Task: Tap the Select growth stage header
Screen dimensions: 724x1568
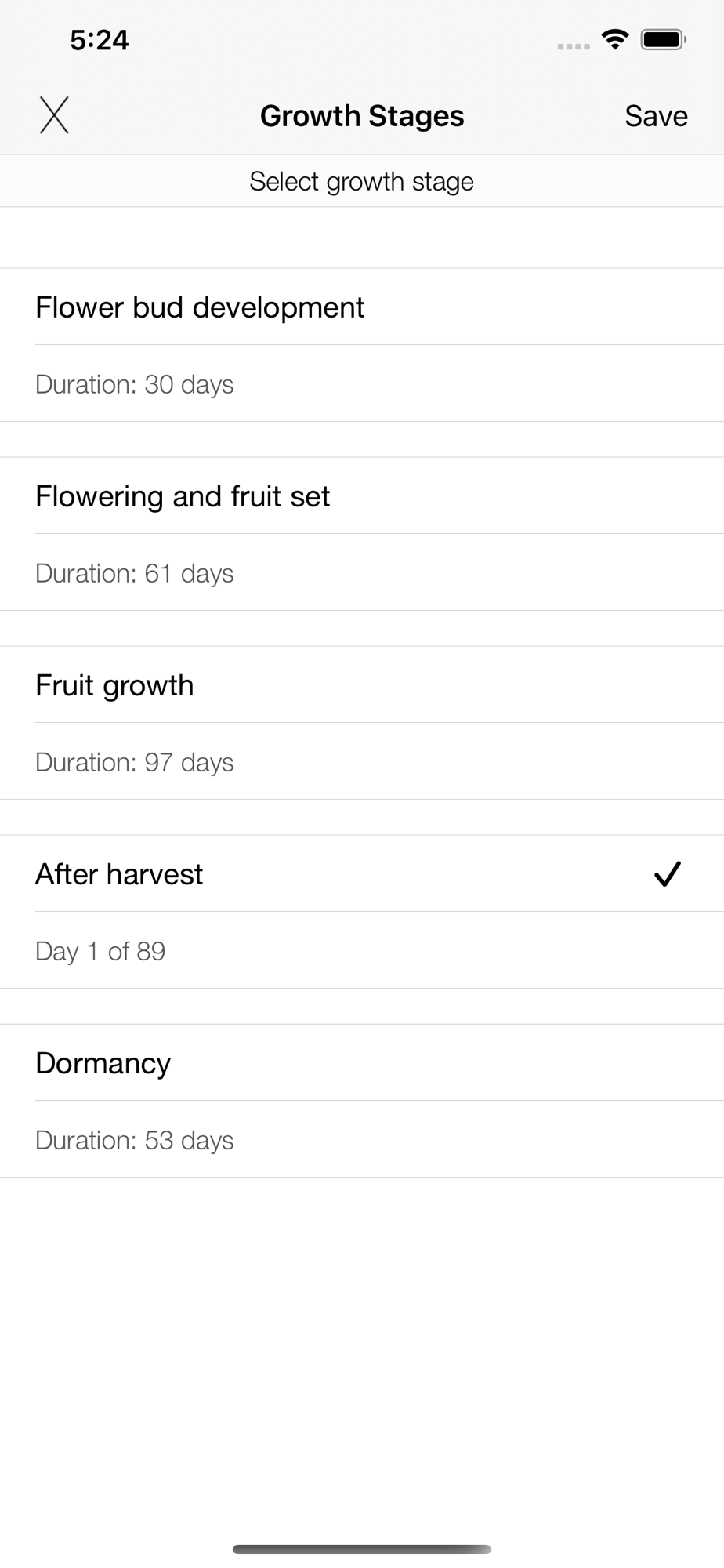Action: pos(362,181)
